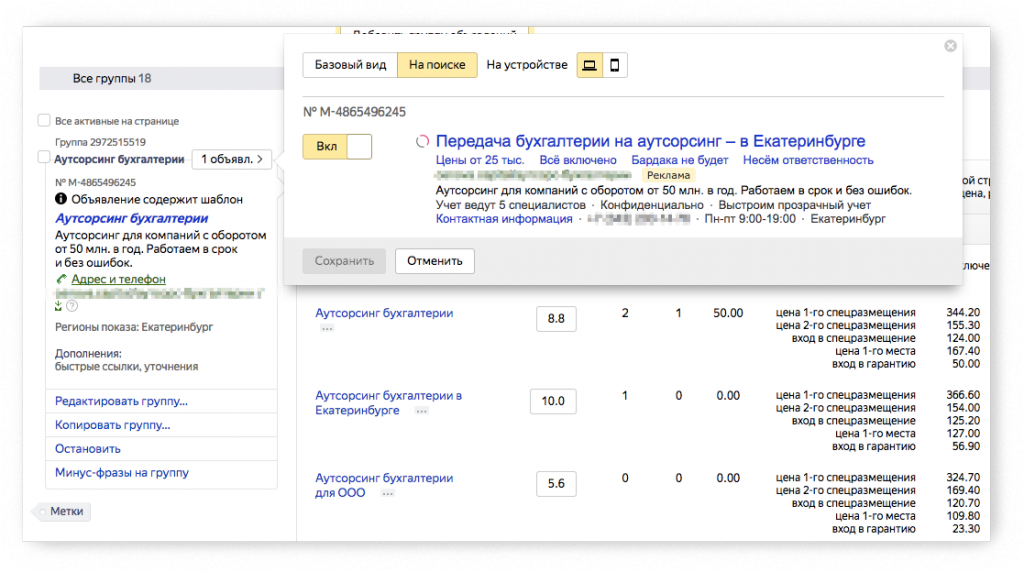Select the 'На поиске' view tab
The width and height of the screenshot is (1024, 572).
pyautogui.click(x=437, y=65)
